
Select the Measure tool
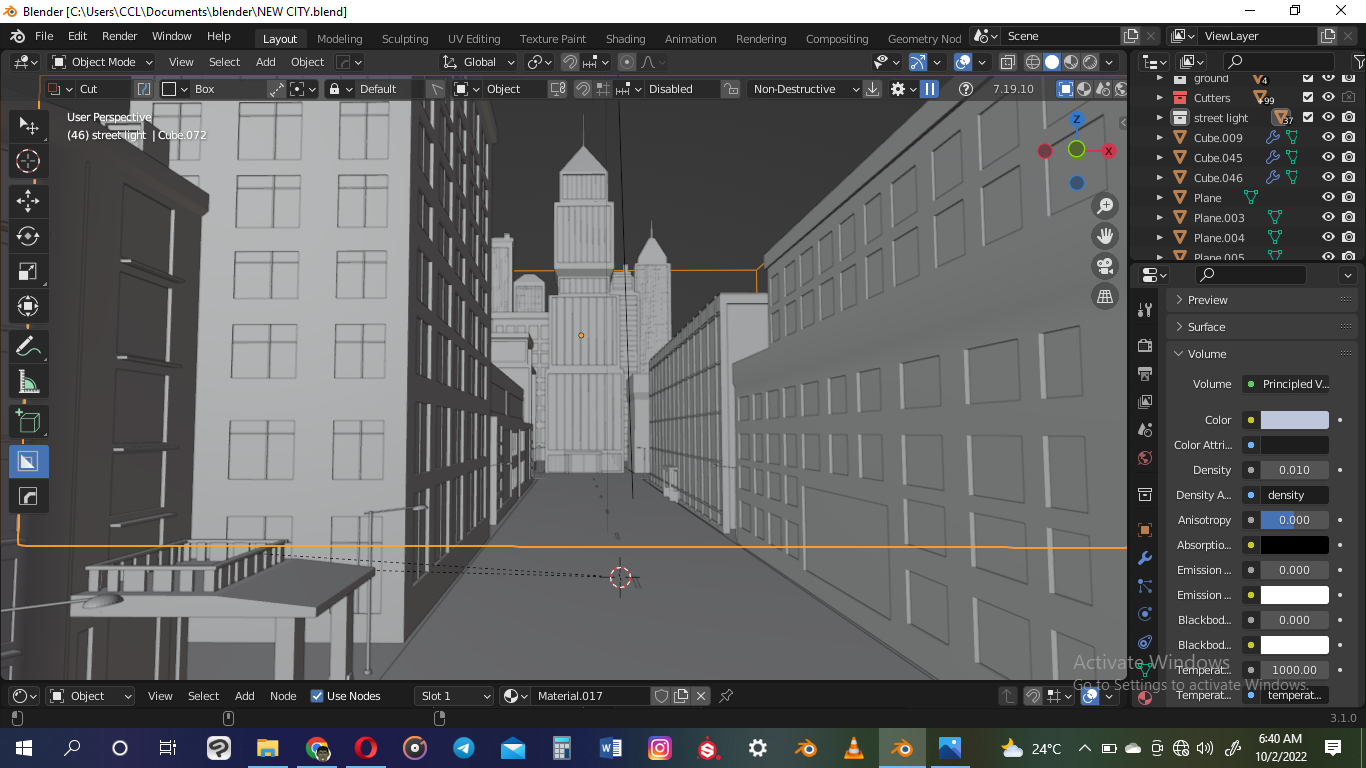coord(28,382)
